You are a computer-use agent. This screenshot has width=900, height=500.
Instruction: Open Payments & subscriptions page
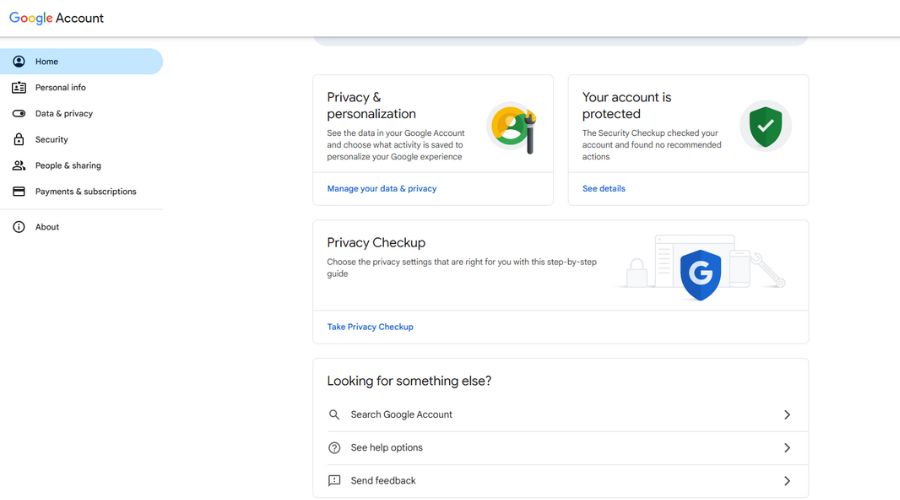82,191
